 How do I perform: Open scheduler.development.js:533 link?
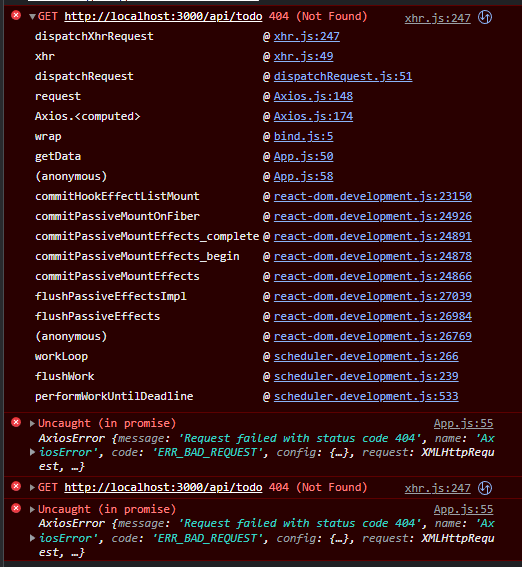tap(366, 396)
